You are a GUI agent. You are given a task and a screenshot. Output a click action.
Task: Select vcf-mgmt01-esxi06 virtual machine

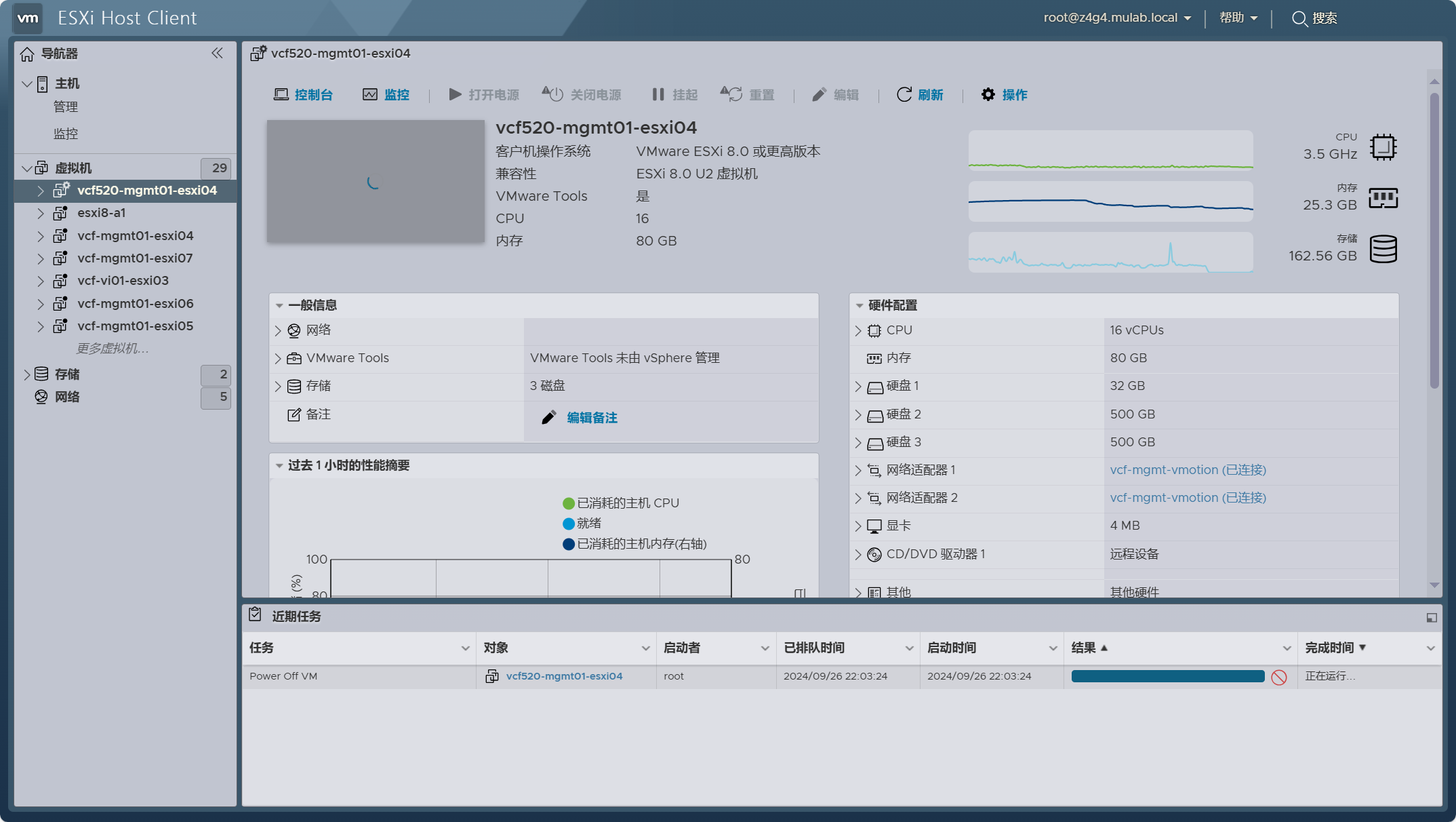click(136, 304)
